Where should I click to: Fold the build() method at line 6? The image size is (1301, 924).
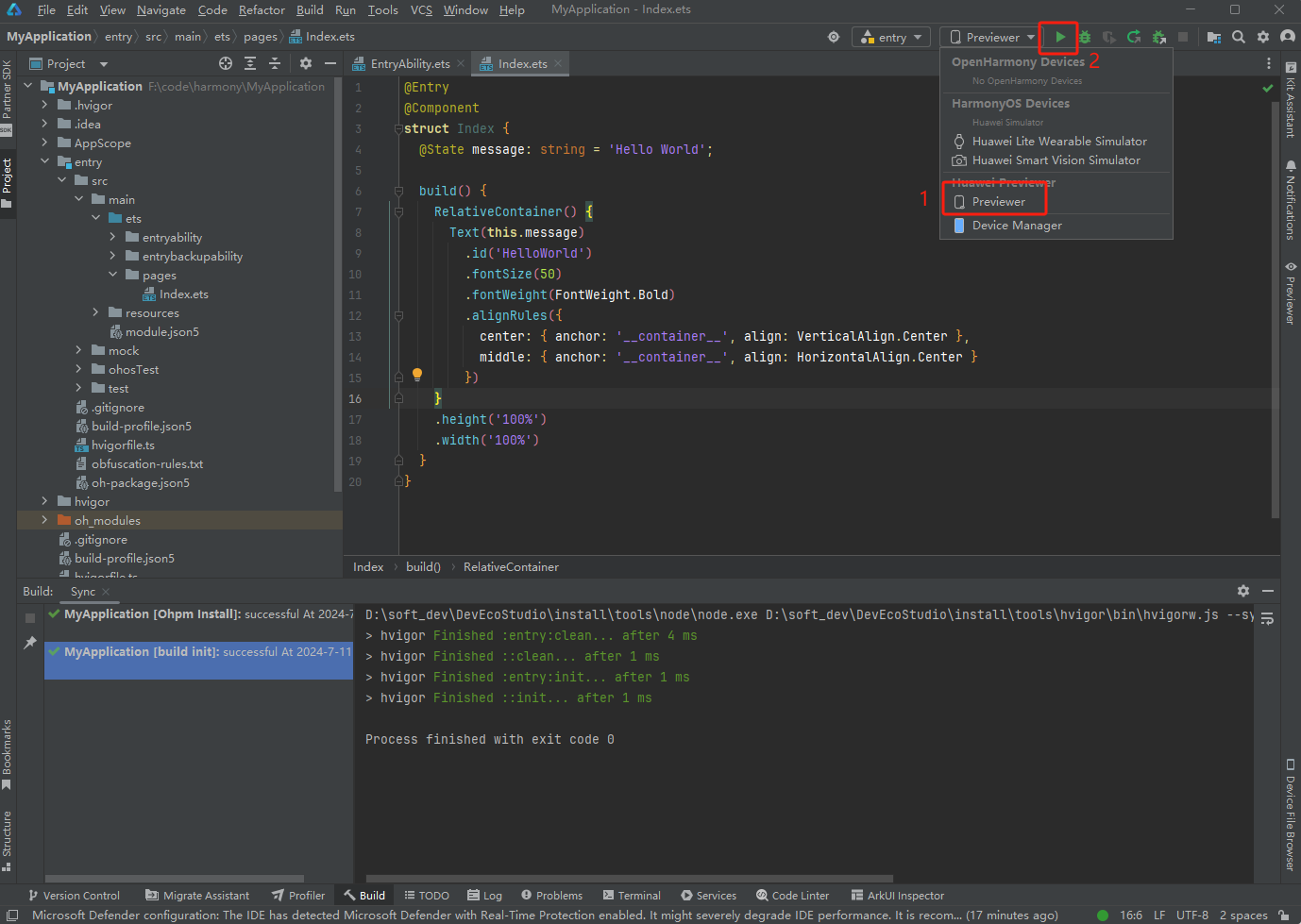pyautogui.click(x=398, y=191)
